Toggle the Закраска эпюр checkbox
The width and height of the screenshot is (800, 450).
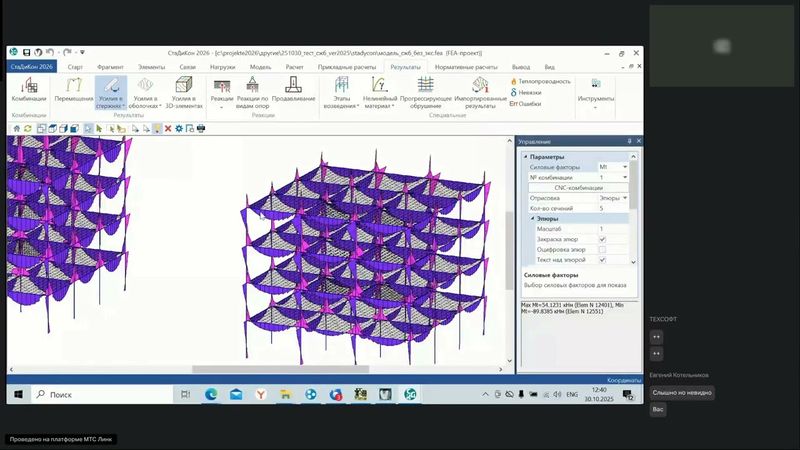[602, 240]
